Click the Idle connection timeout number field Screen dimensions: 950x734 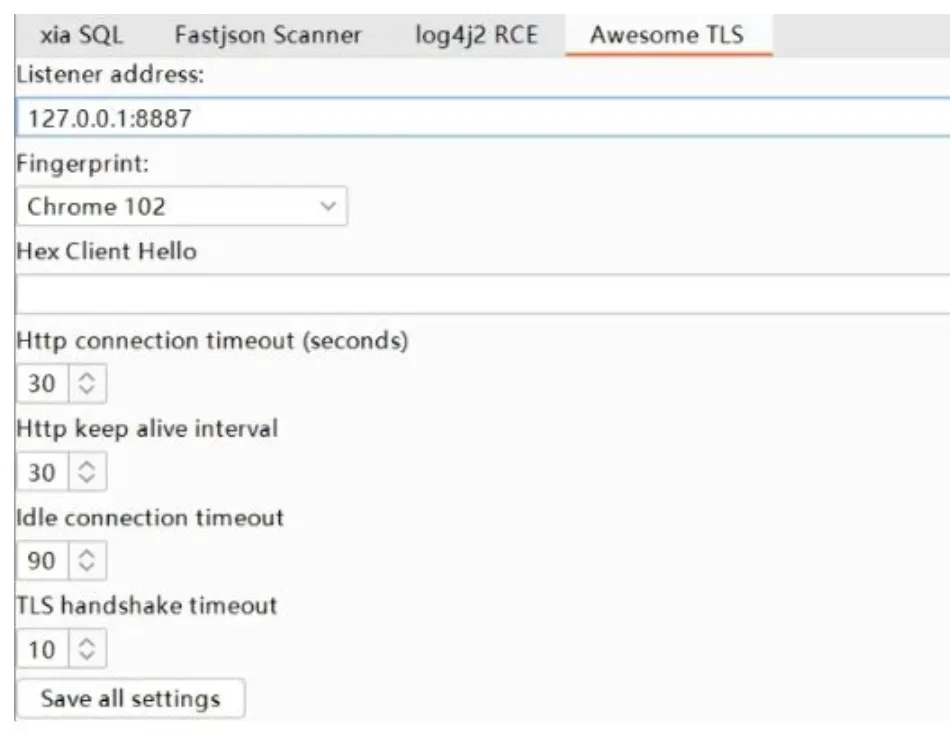[x=42, y=561]
